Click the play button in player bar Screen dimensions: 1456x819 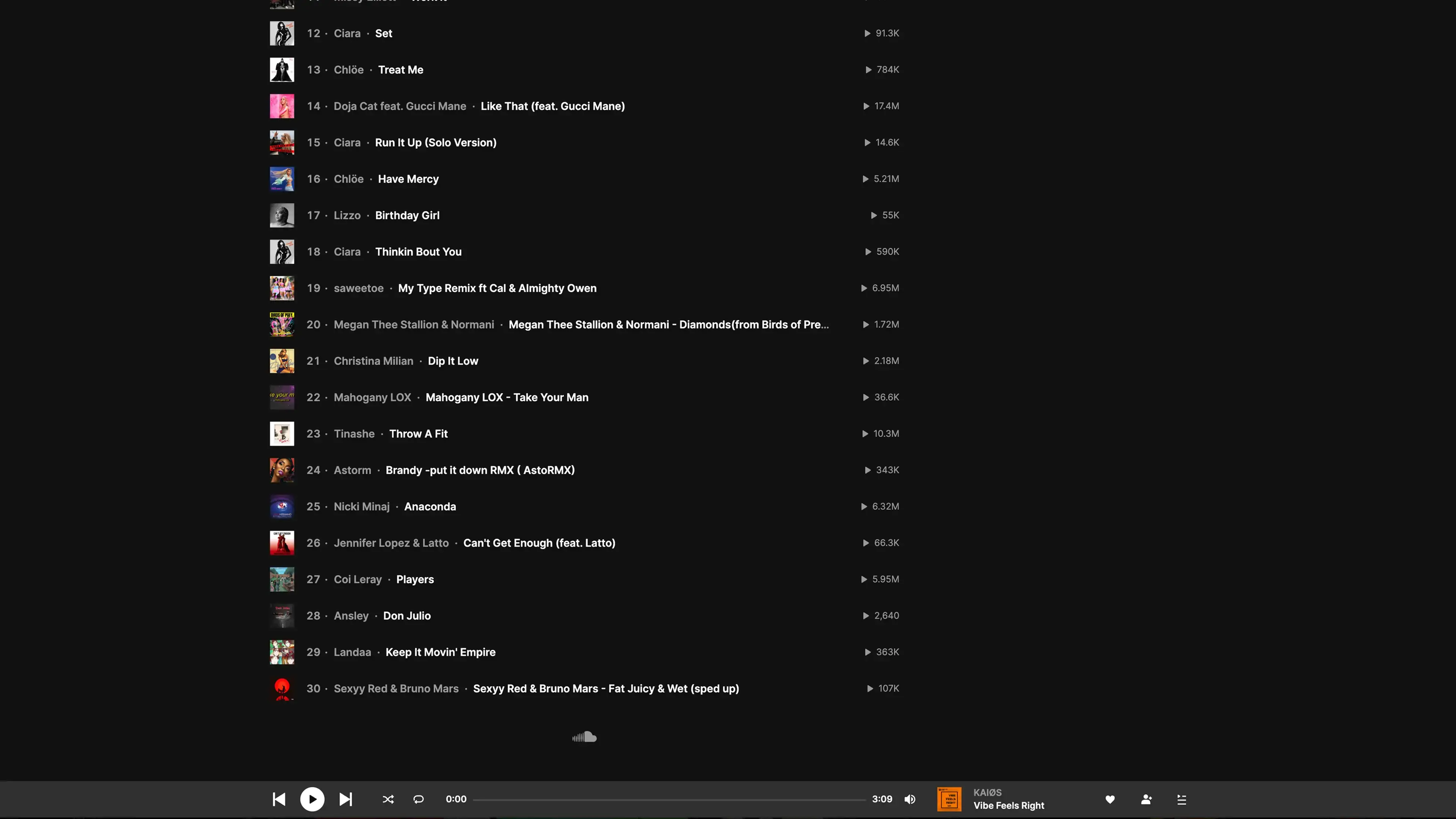(x=312, y=799)
